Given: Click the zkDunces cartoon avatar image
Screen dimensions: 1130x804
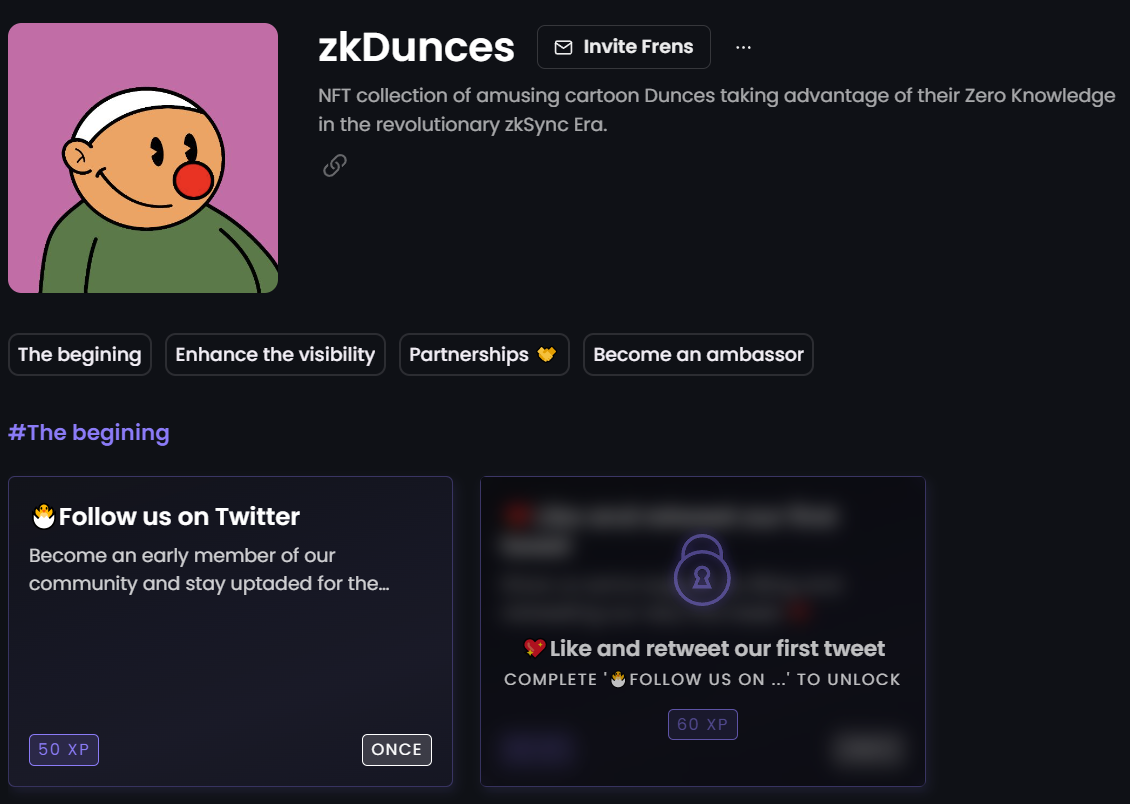Looking at the screenshot, I should [142, 157].
